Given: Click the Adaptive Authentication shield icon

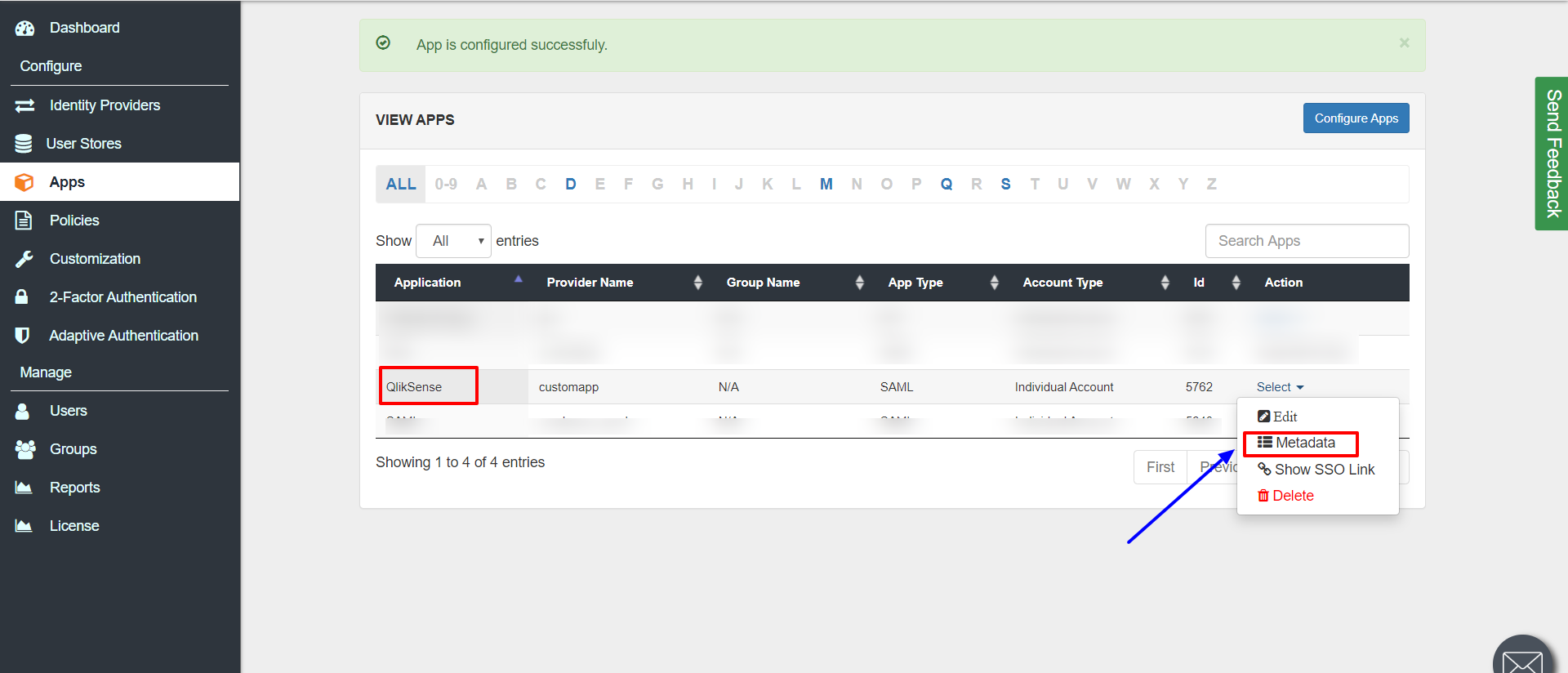Looking at the screenshot, I should point(23,336).
